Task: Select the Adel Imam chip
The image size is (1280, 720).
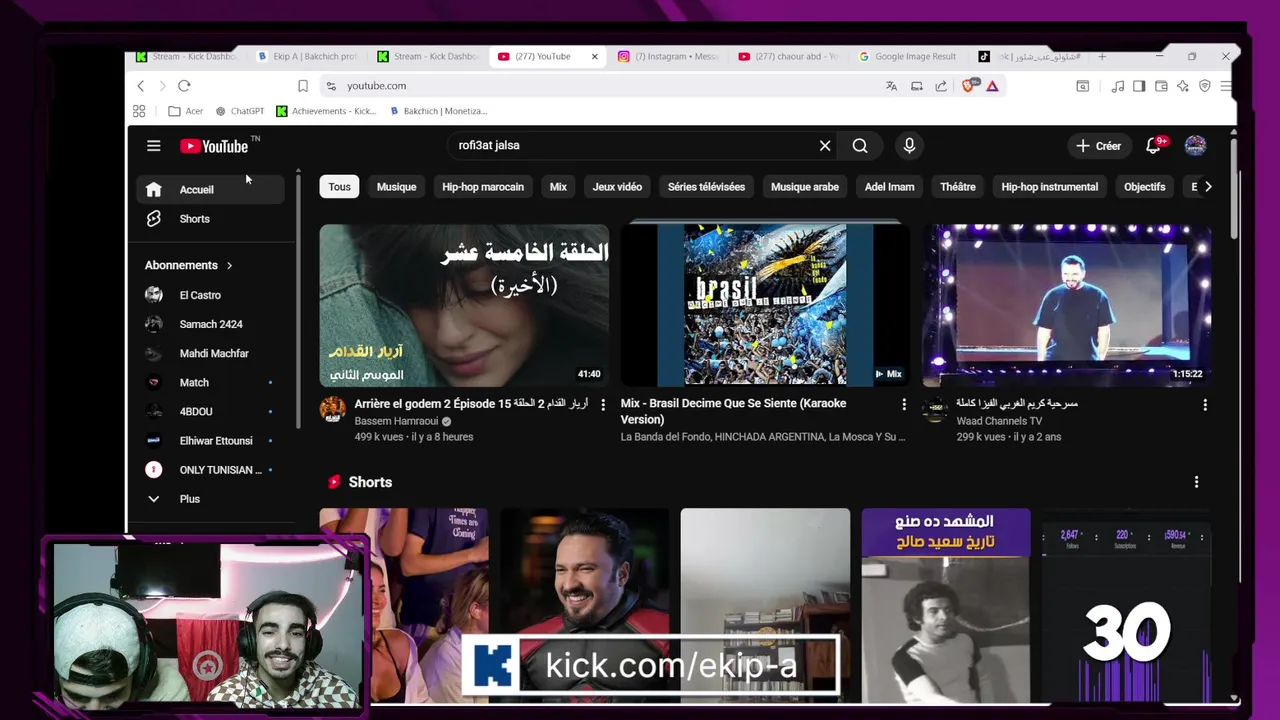Action: [x=889, y=187]
